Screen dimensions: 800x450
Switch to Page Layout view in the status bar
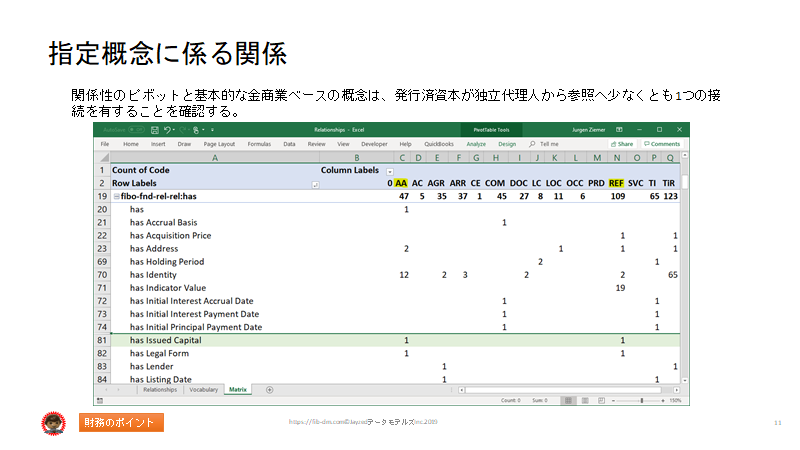pyautogui.click(x=585, y=401)
